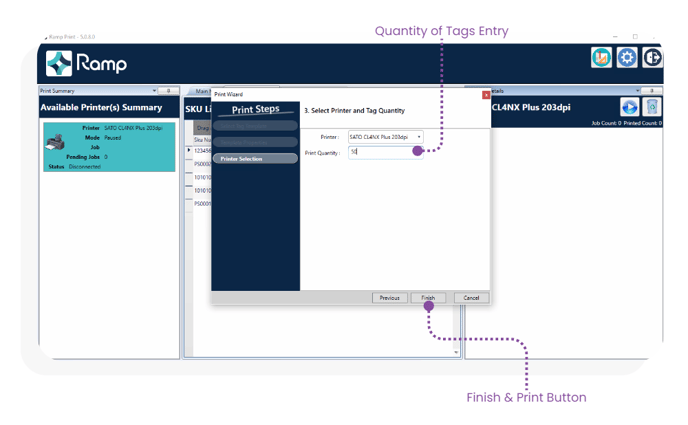The image size is (688, 425).
Task: Click the row indicator arrow beside SKU 123456
Action: pos(189,150)
